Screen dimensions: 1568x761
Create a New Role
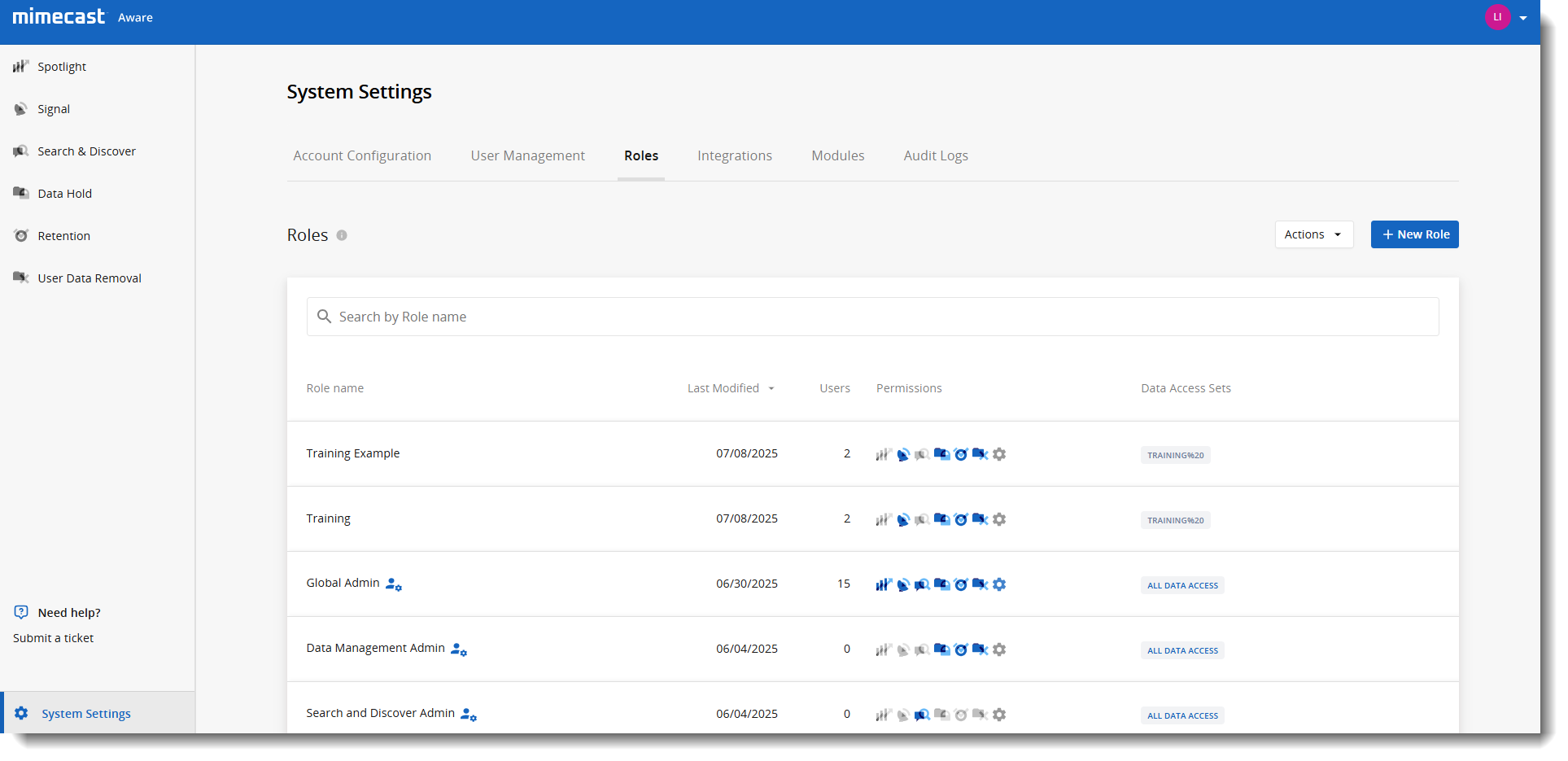[1414, 234]
